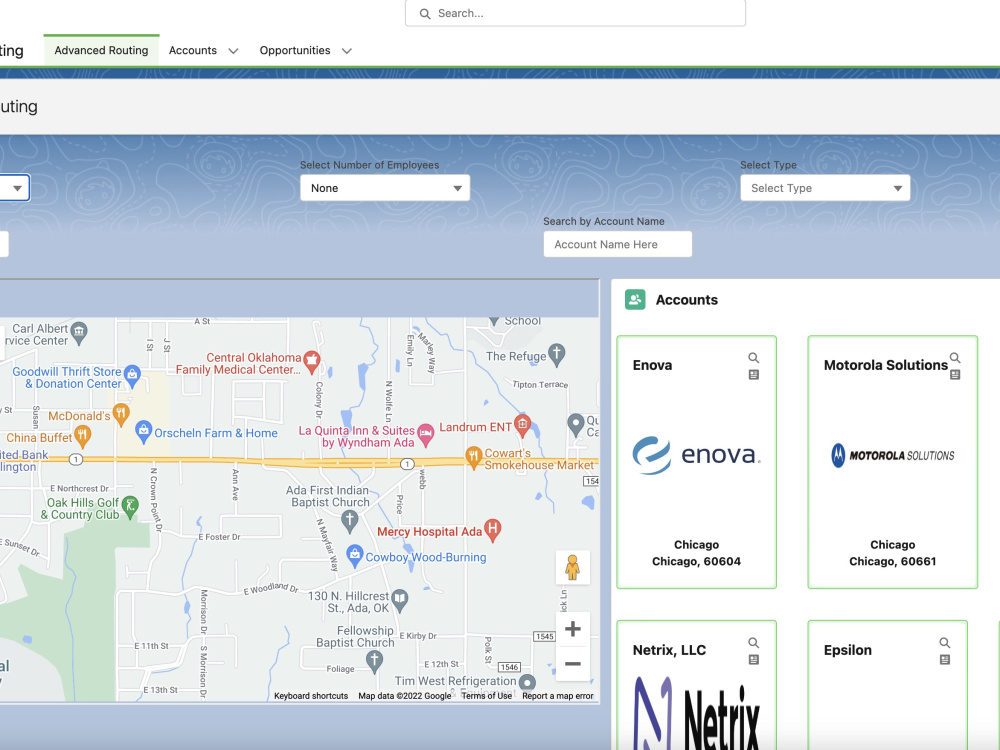Open the Select Number of Employees dropdown
Image resolution: width=1000 pixels, height=750 pixels.
coord(385,188)
